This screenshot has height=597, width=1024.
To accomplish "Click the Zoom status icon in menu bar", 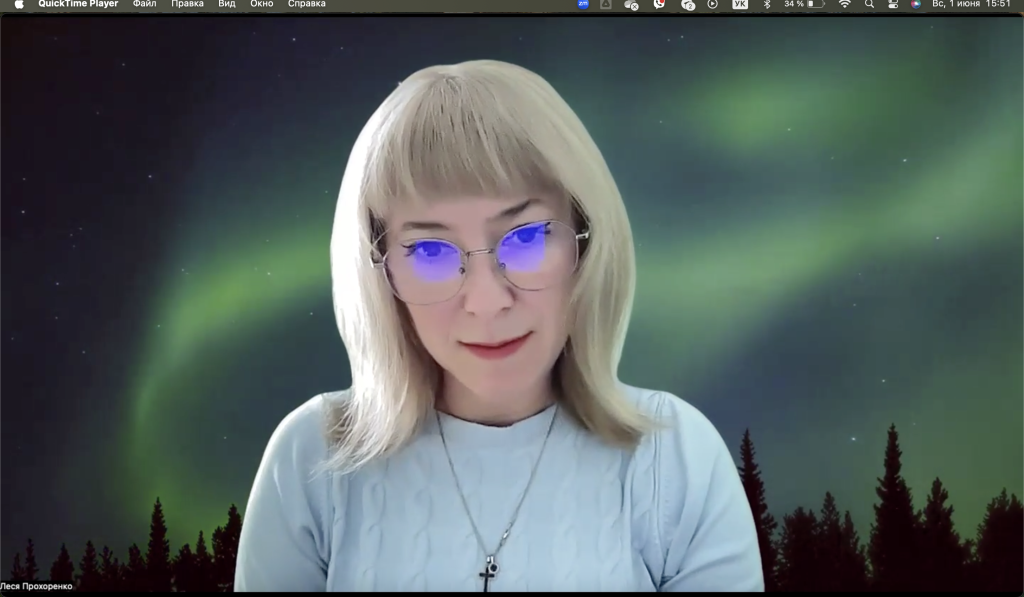I will point(583,4).
